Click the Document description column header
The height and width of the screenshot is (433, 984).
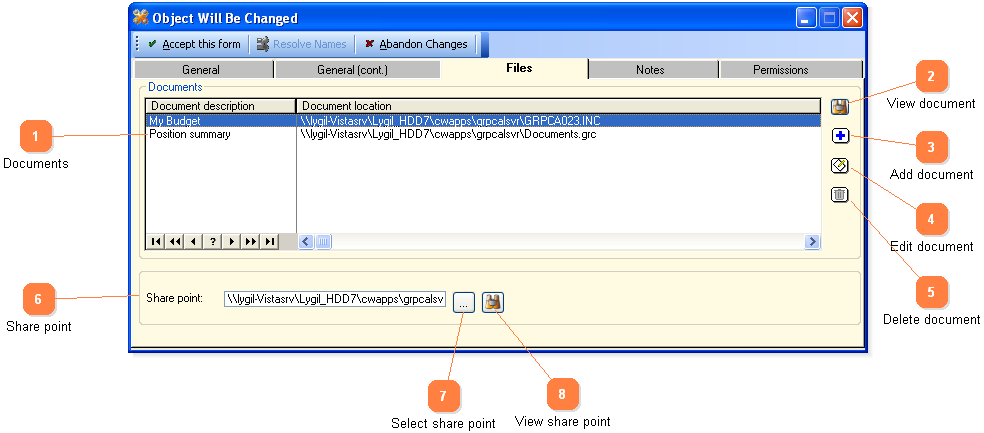[x=220, y=106]
